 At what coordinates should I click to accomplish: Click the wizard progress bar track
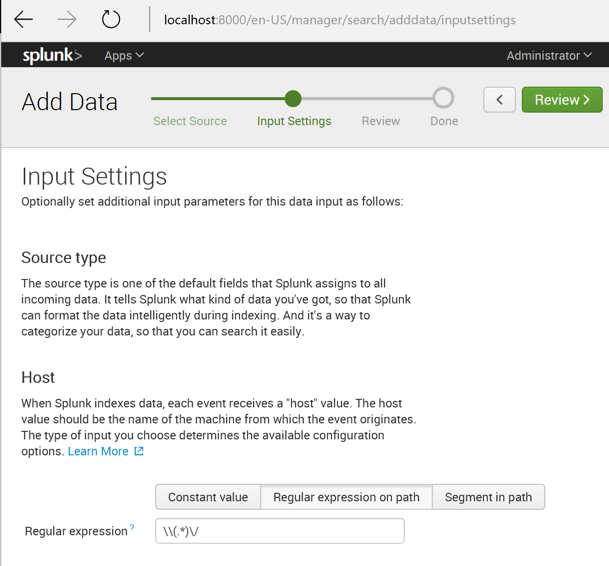(x=368, y=98)
